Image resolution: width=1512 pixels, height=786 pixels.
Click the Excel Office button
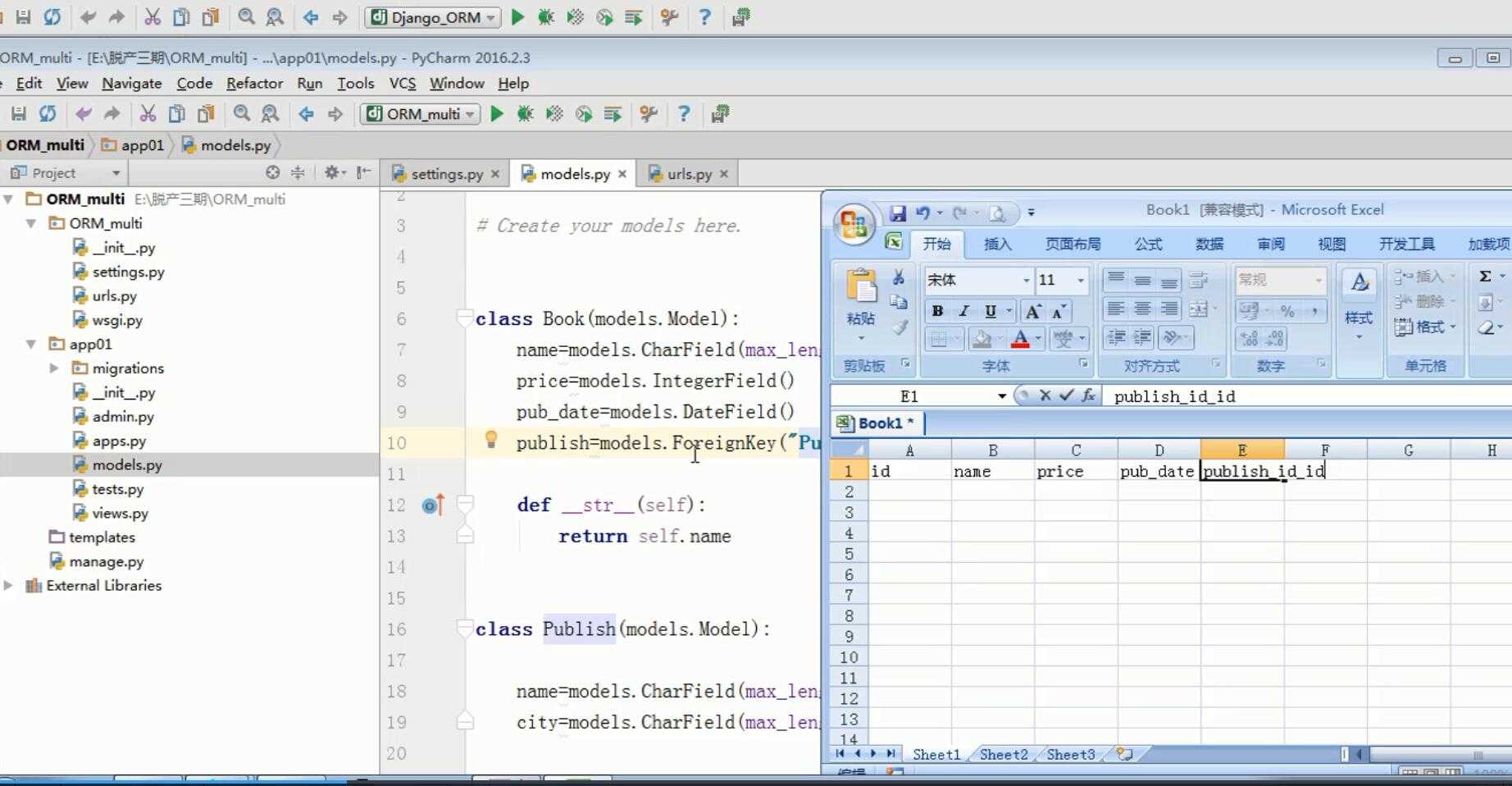tap(854, 224)
